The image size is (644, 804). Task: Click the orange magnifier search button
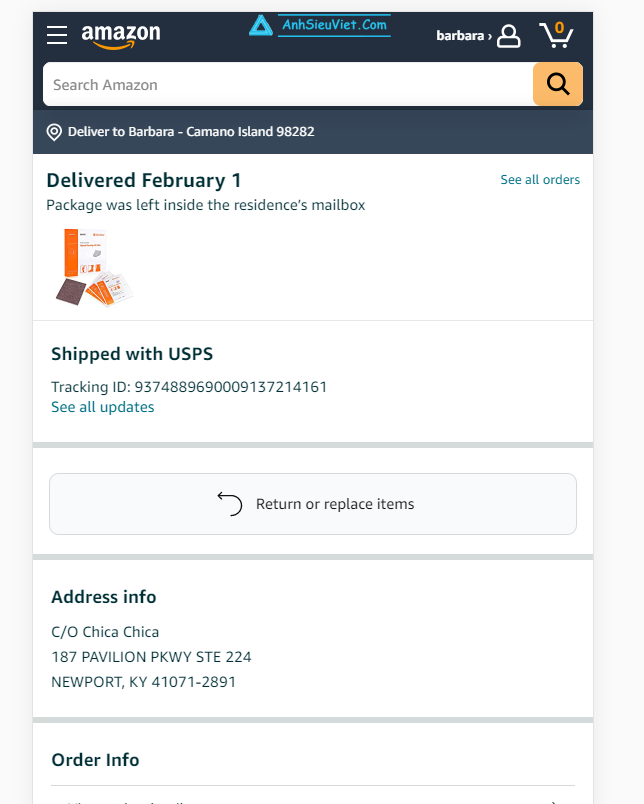coord(558,84)
